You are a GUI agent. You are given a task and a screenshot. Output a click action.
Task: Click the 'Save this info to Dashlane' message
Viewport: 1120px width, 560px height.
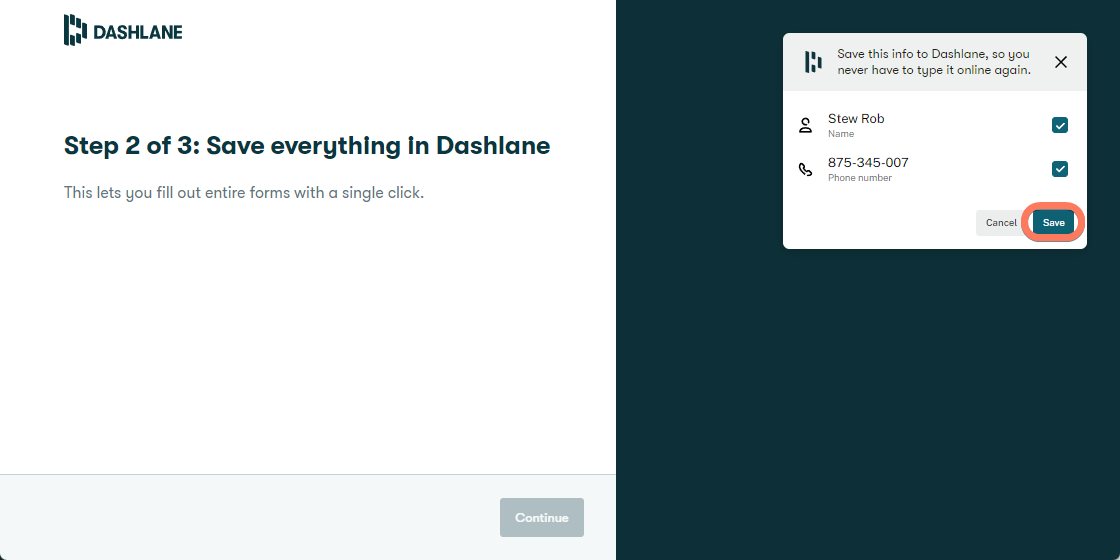click(x=934, y=62)
